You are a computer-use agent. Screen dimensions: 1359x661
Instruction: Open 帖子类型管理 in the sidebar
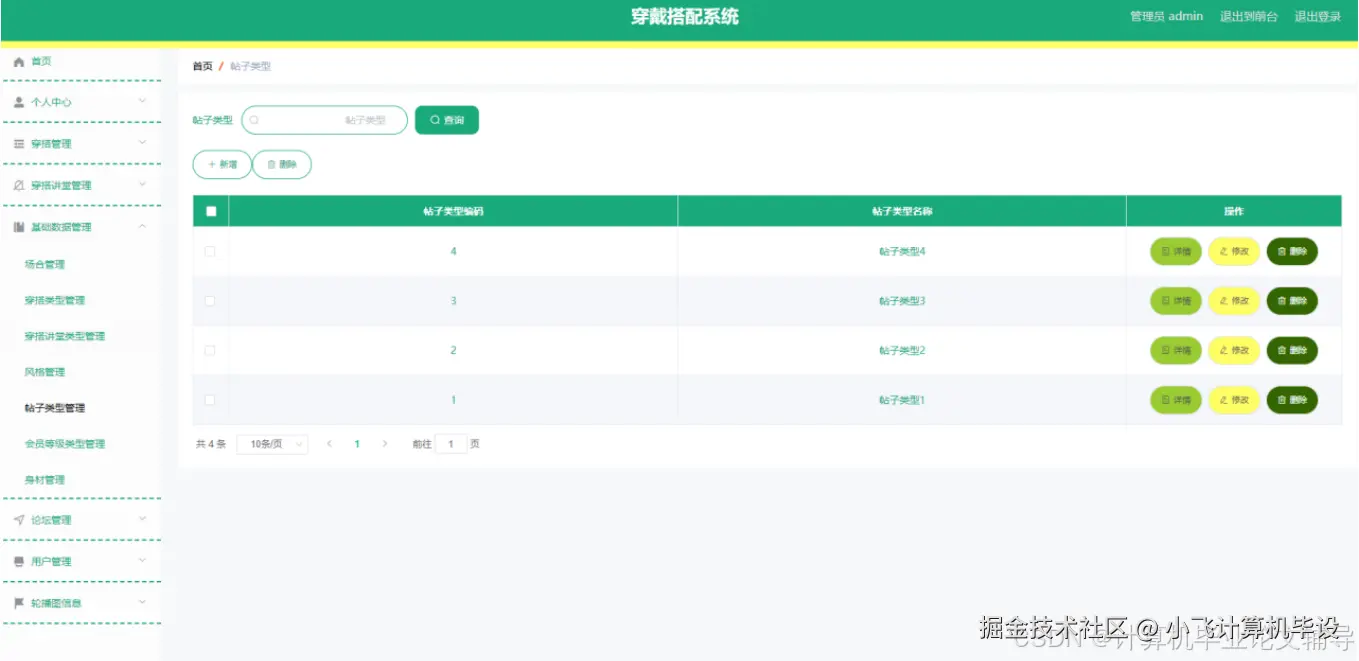[x=57, y=407]
